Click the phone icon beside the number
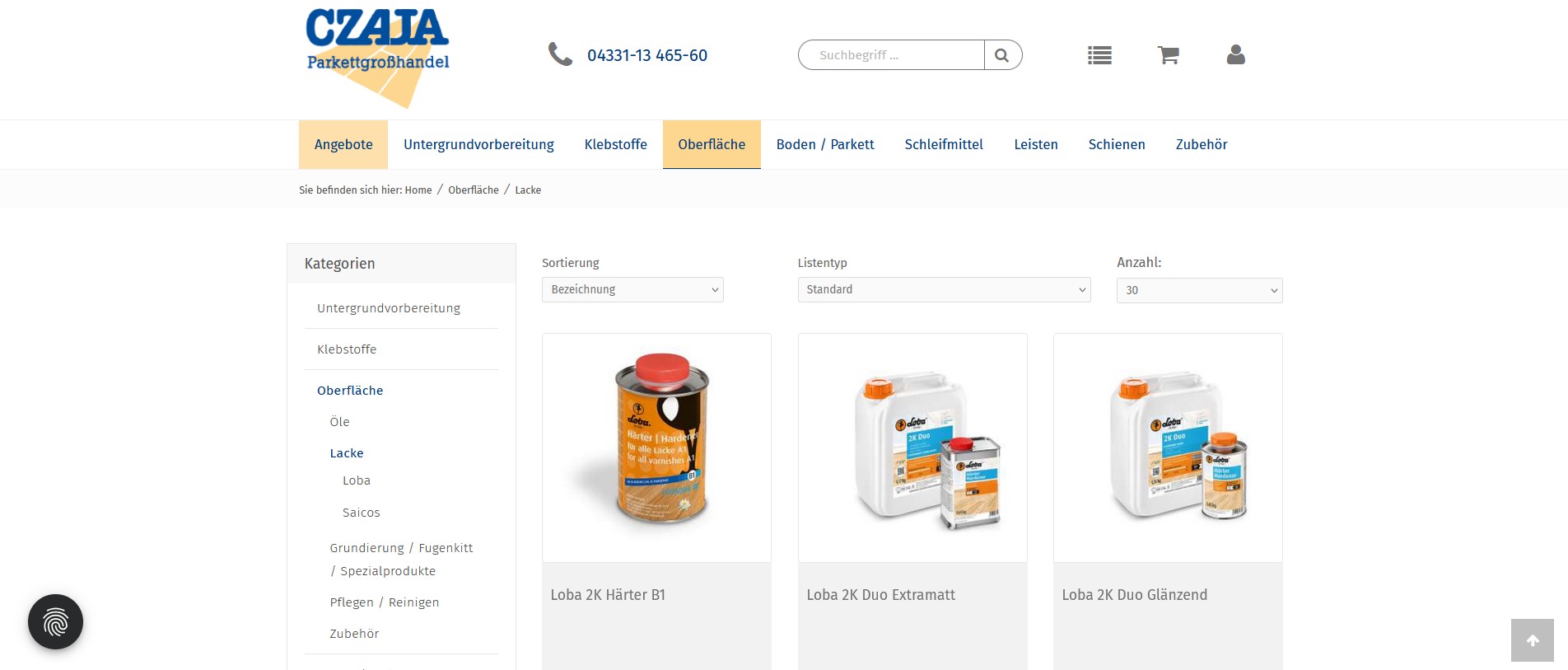Viewport: 1568px width, 670px height. 560,54
